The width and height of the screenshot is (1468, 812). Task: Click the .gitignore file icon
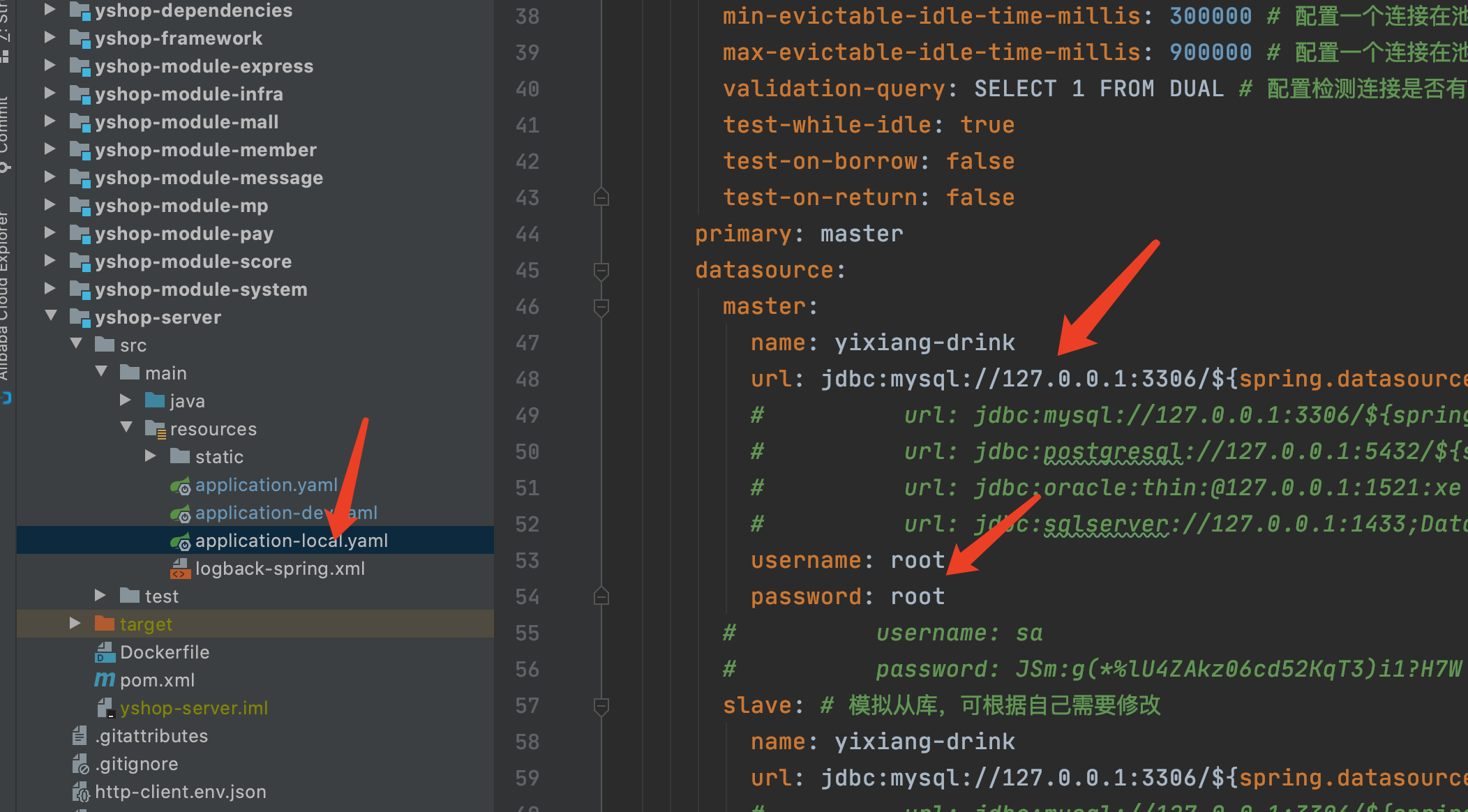click(80, 765)
